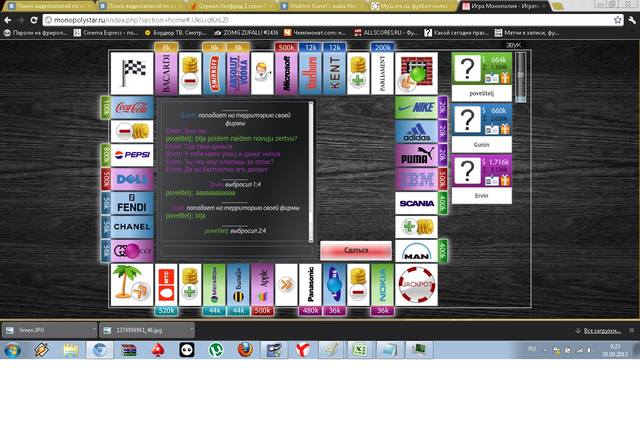Click the browser reload button
640x433 pixels.
pos(34,20)
